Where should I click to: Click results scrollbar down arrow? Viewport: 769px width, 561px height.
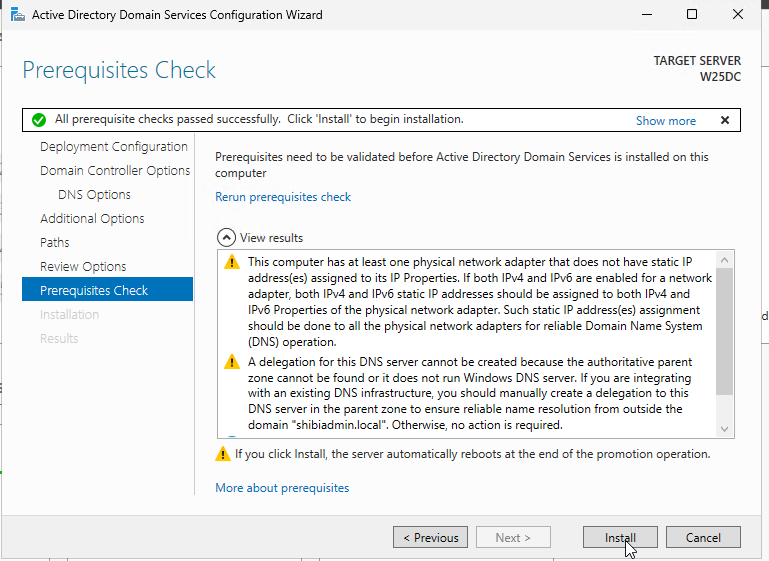pos(724,429)
